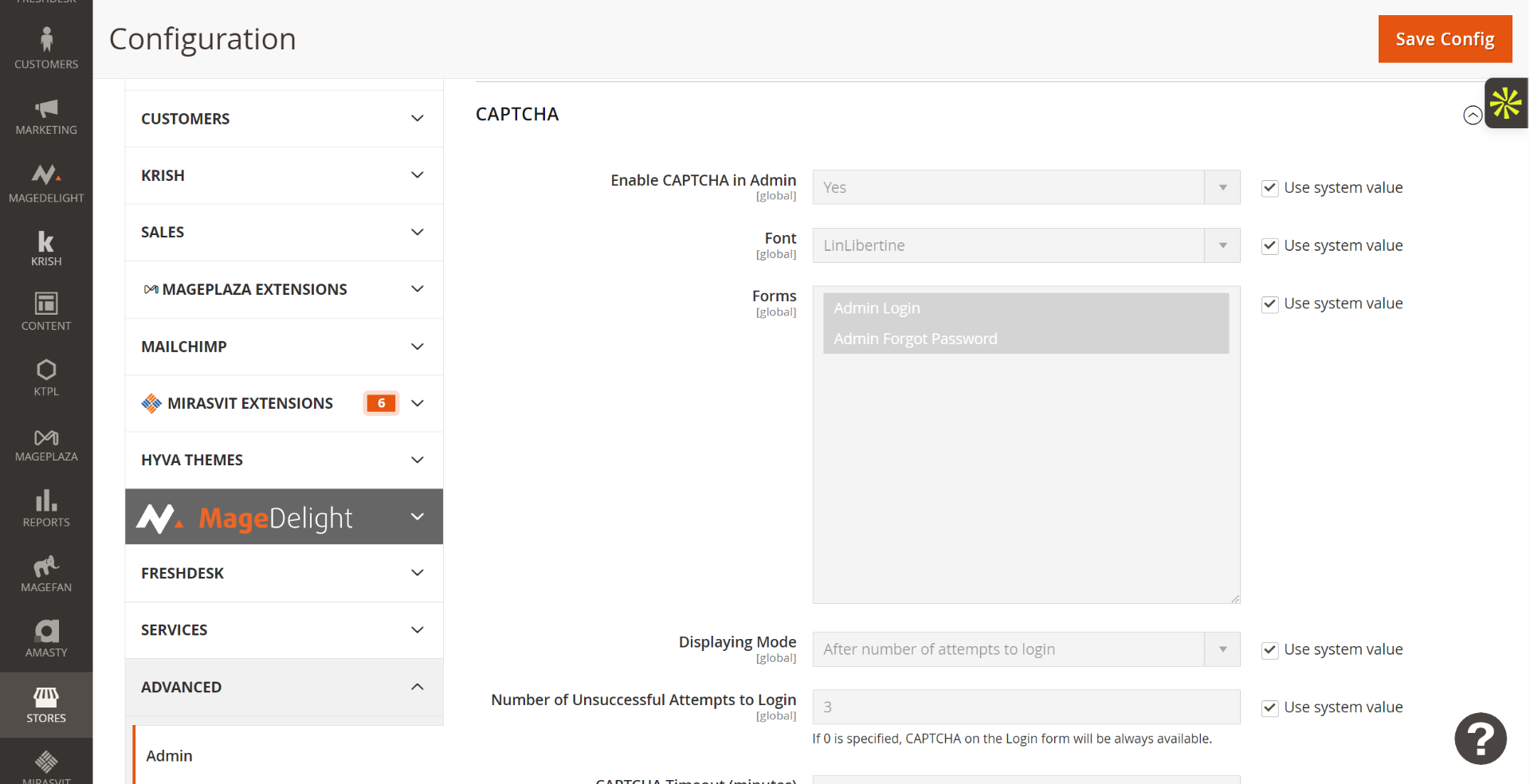Click the Unsuccessful Attempts to Login field
This screenshot has width=1530, height=784.
click(x=1026, y=707)
